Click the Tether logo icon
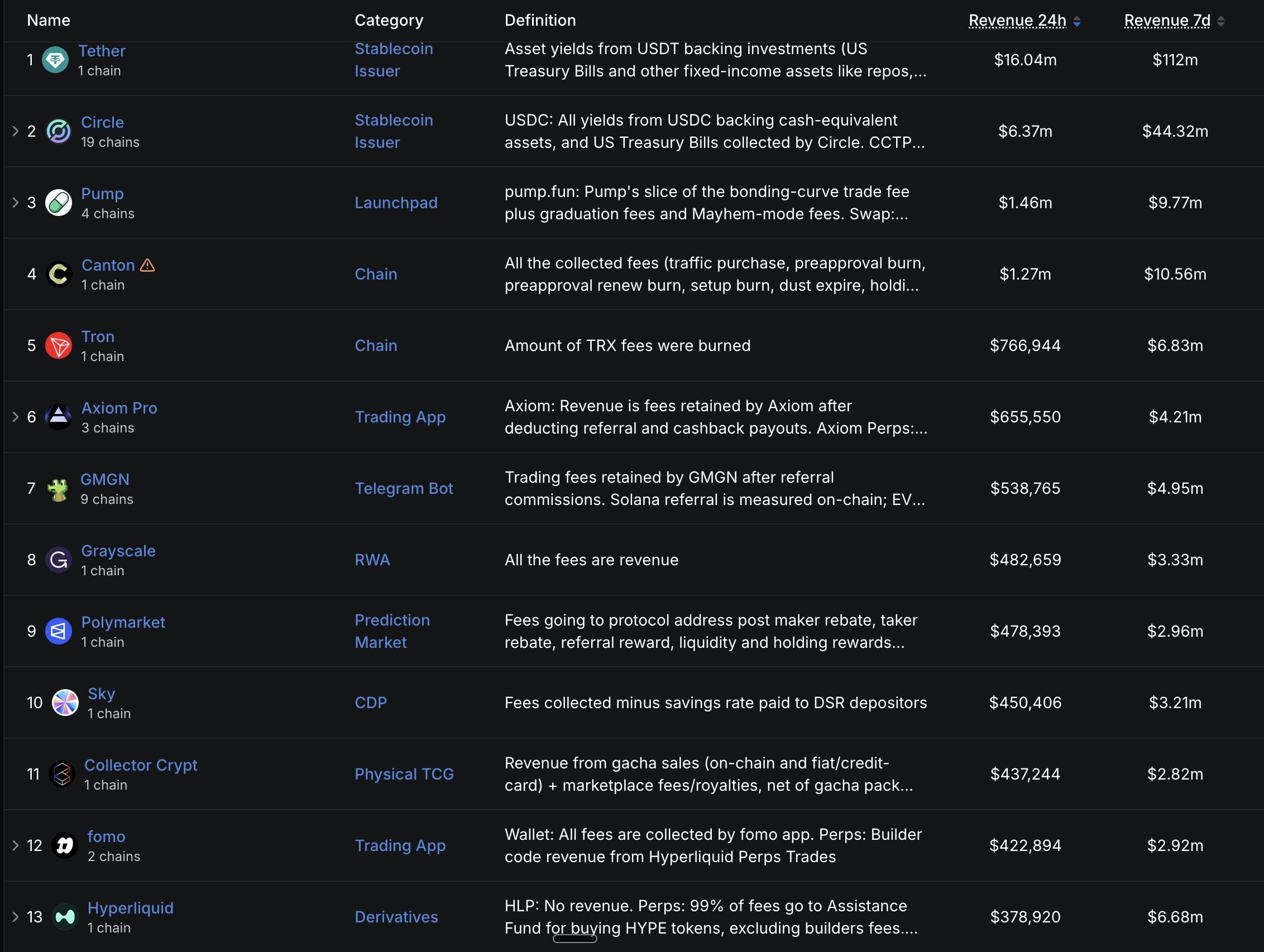Screen dimensions: 1264x952 55,59
